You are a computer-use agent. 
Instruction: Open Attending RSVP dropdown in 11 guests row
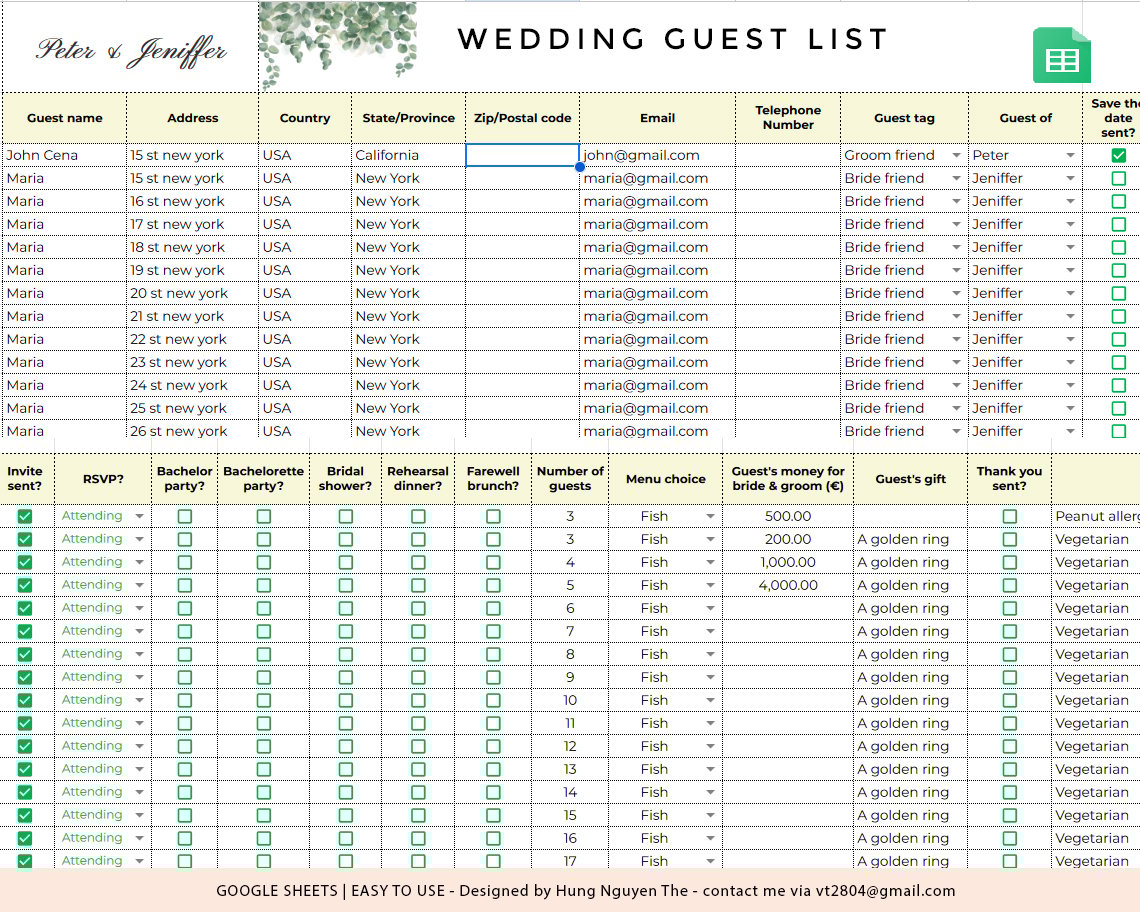139,724
